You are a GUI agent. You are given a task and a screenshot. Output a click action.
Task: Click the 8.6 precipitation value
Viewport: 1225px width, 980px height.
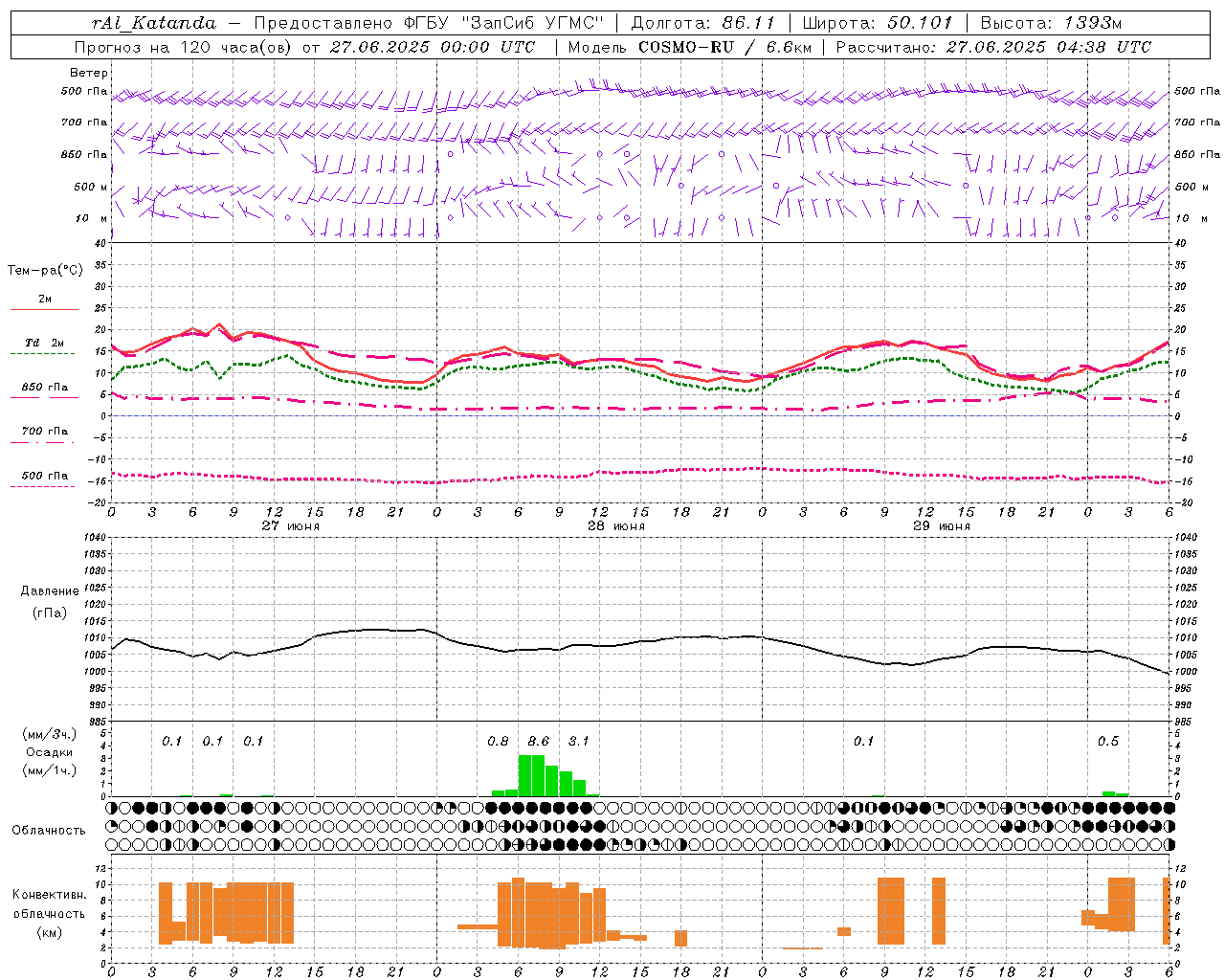coord(539,742)
